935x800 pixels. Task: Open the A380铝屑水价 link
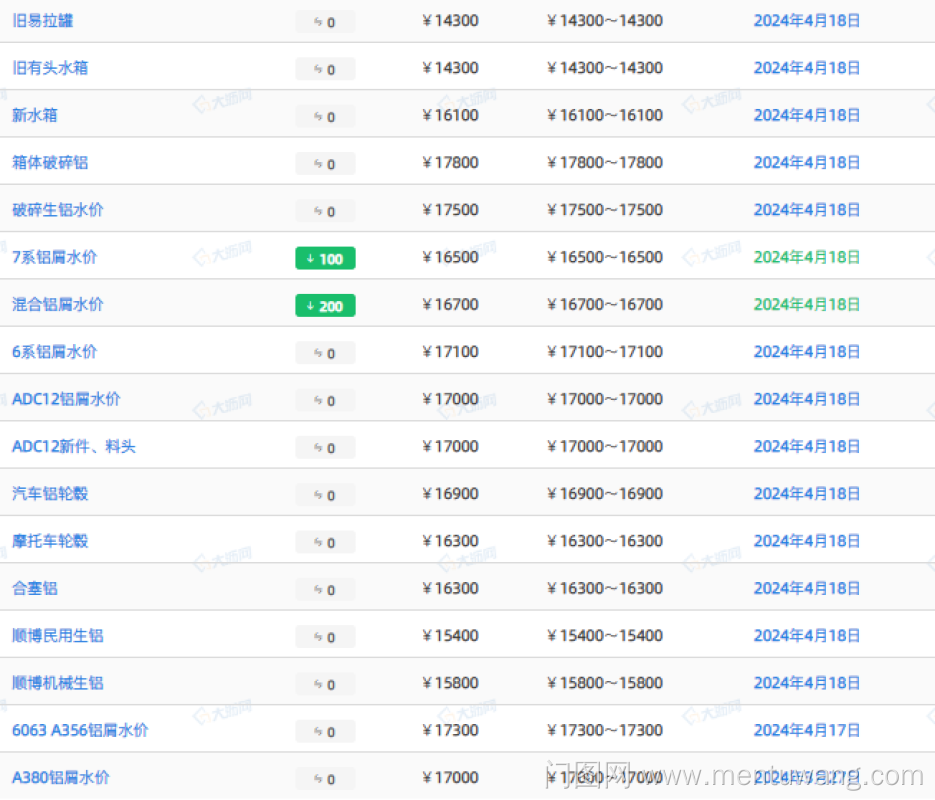[x=61, y=777]
